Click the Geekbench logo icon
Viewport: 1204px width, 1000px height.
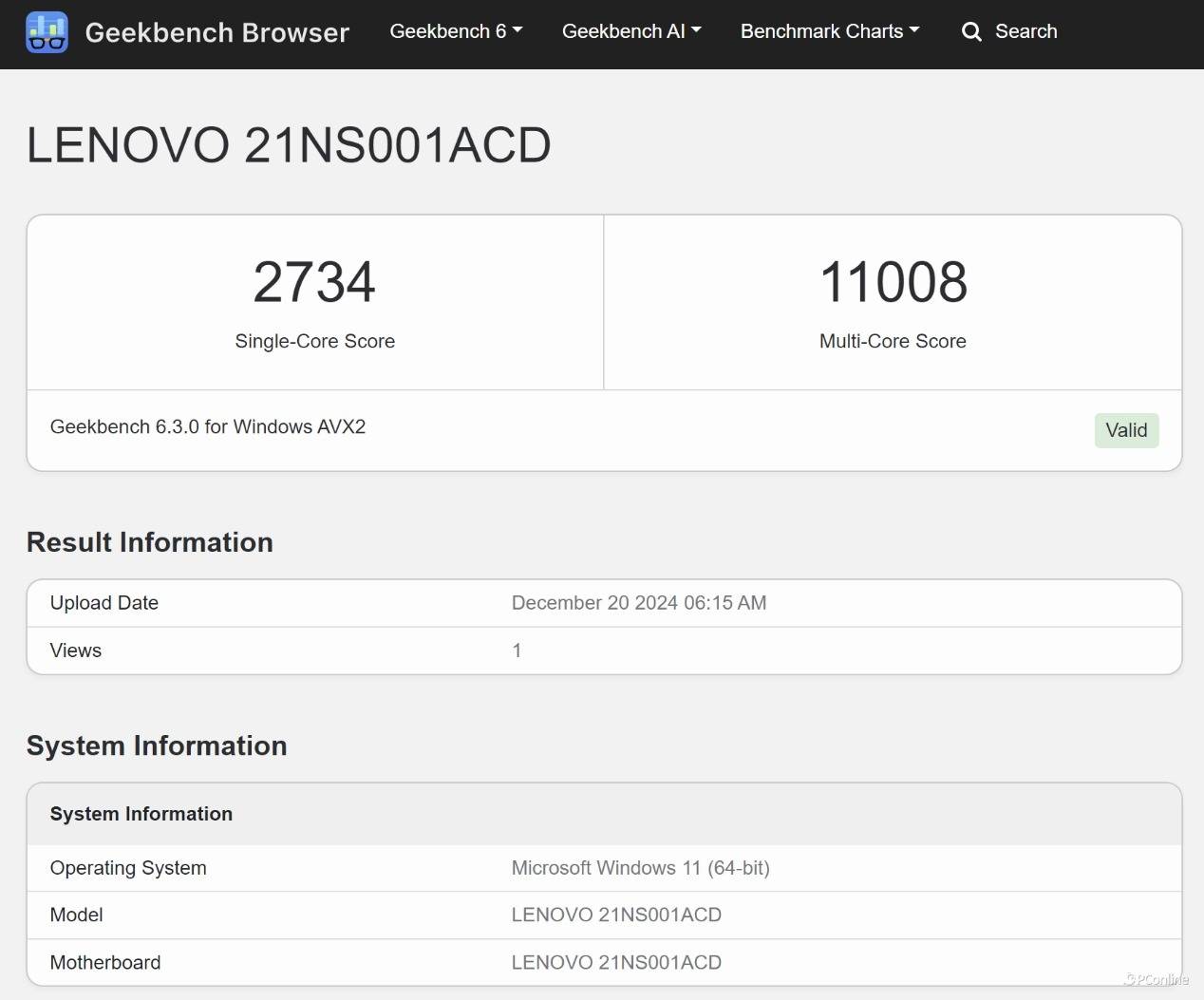click(47, 32)
